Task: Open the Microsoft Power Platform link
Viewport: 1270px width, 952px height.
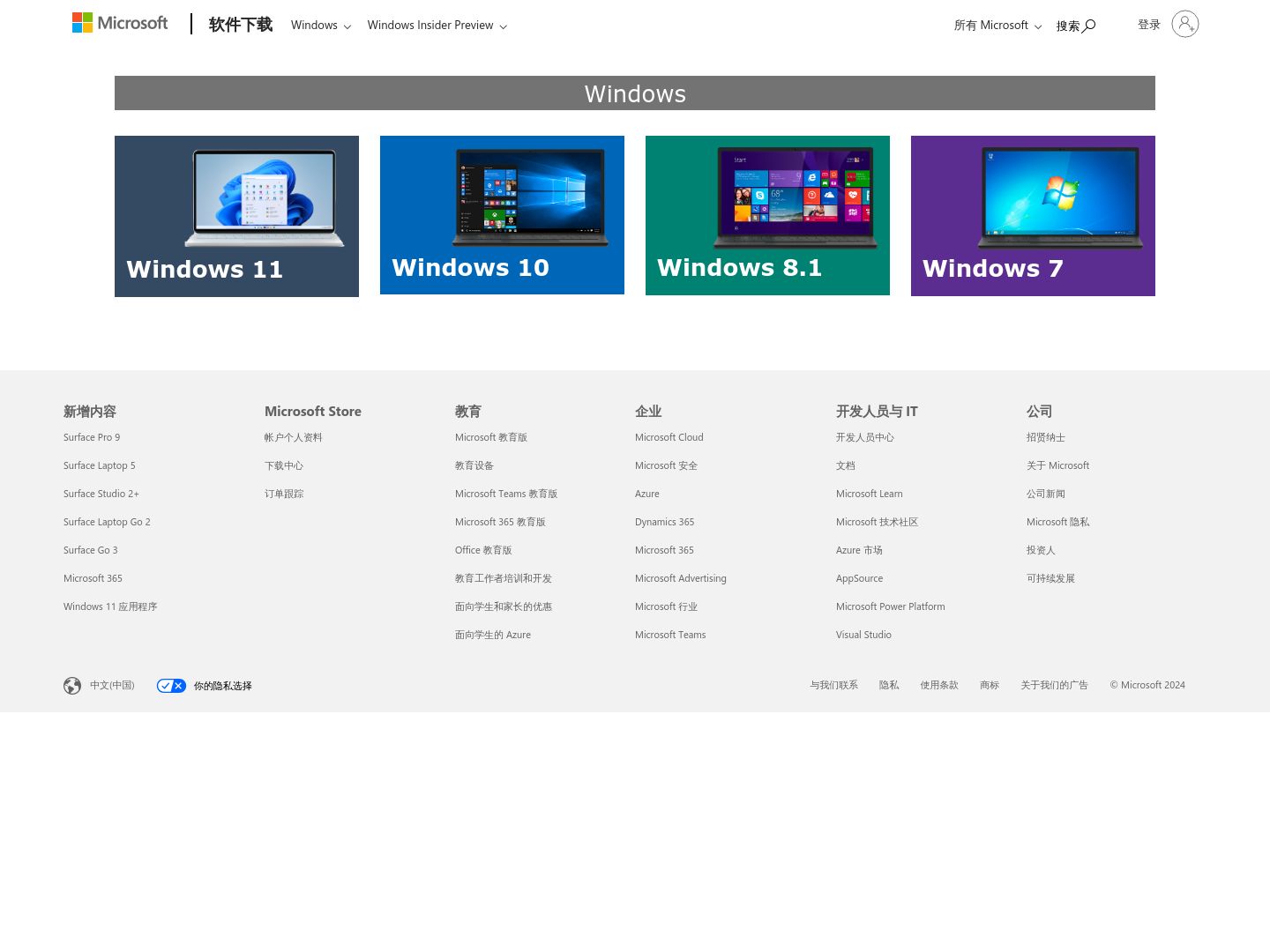Action: tap(891, 606)
